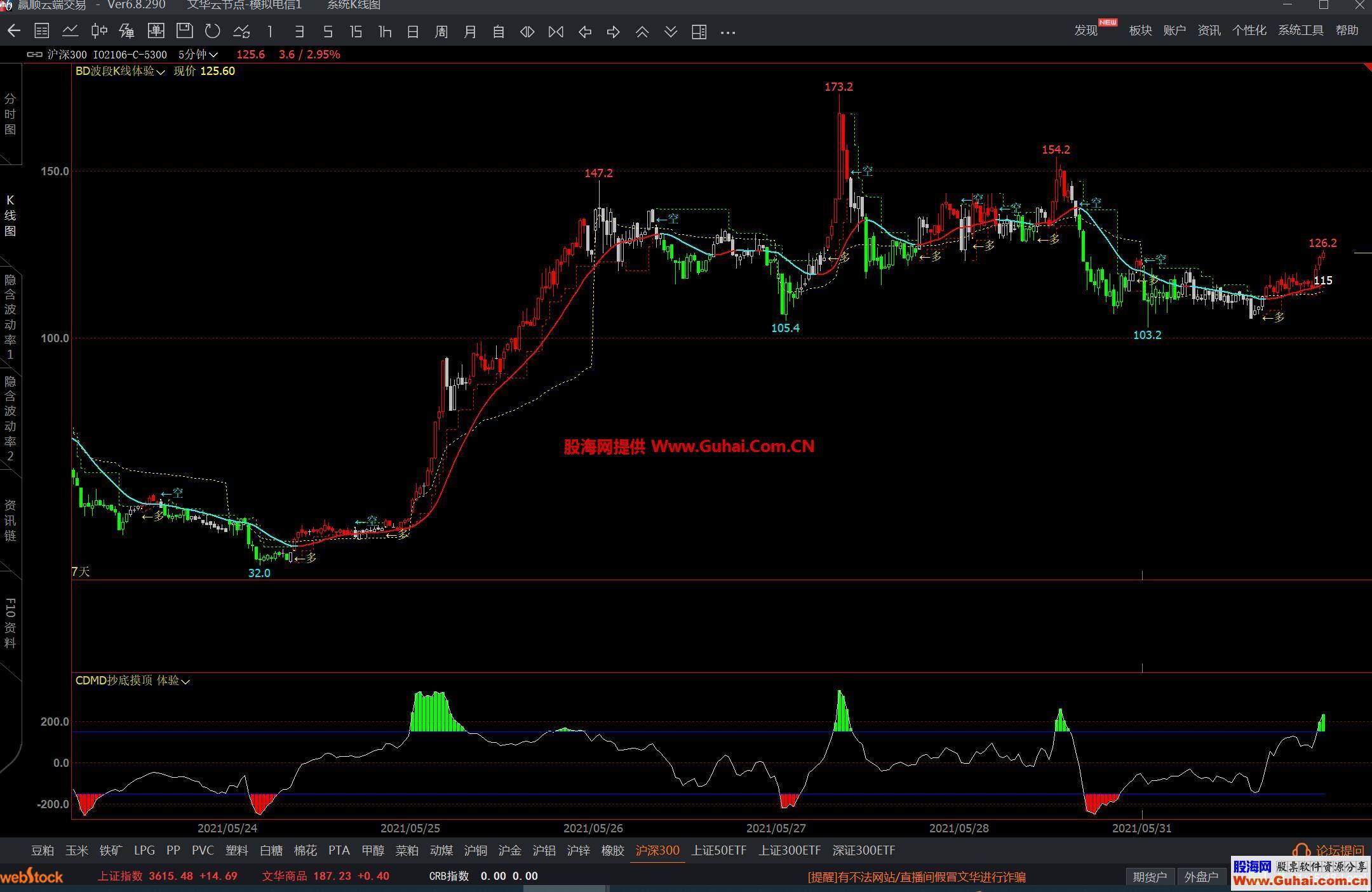Image resolution: width=1372 pixels, height=892 pixels.
Task: Open the split-window layout icon
Action: (x=699, y=32)
